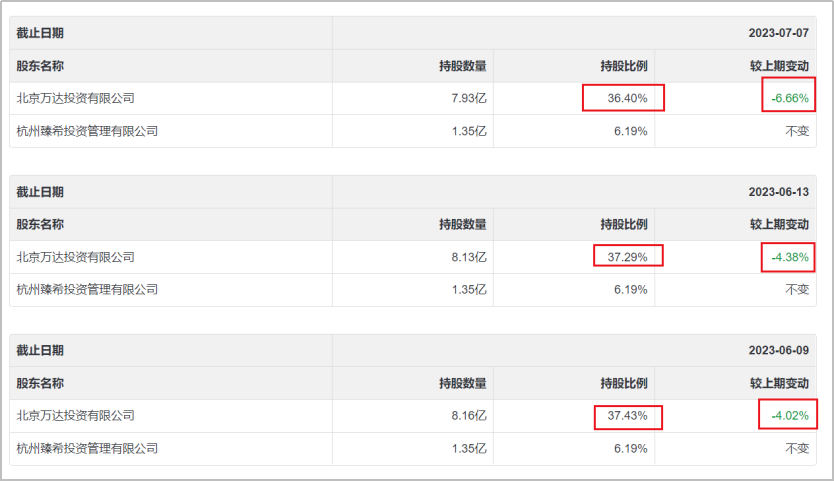Click the 2023-06-13 cutoff date
This screenshot has width=834, height=481.
(779, 192)
